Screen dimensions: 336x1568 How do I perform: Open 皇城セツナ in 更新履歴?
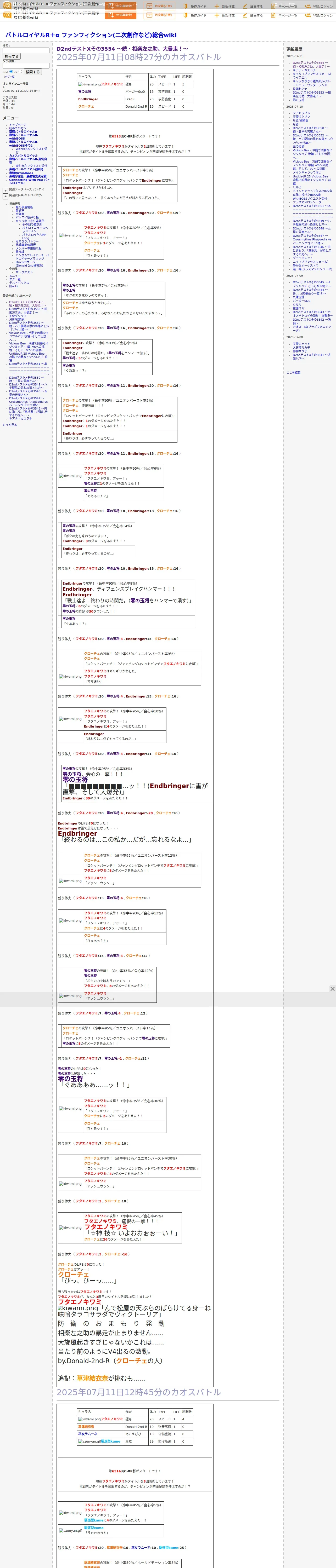click(x=300, y=89)
